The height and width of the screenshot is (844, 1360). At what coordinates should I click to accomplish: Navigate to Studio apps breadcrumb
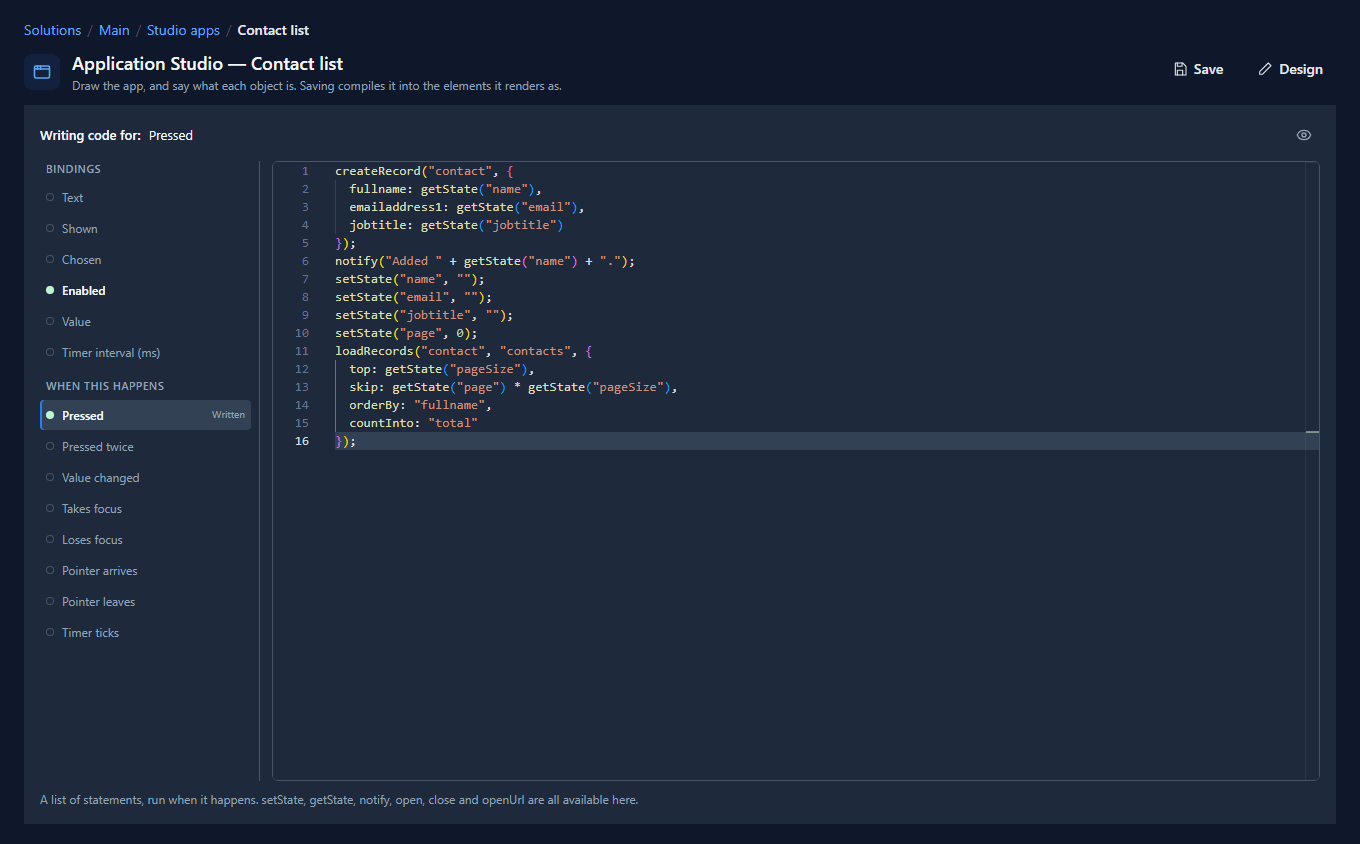click(x=183, y=30)
